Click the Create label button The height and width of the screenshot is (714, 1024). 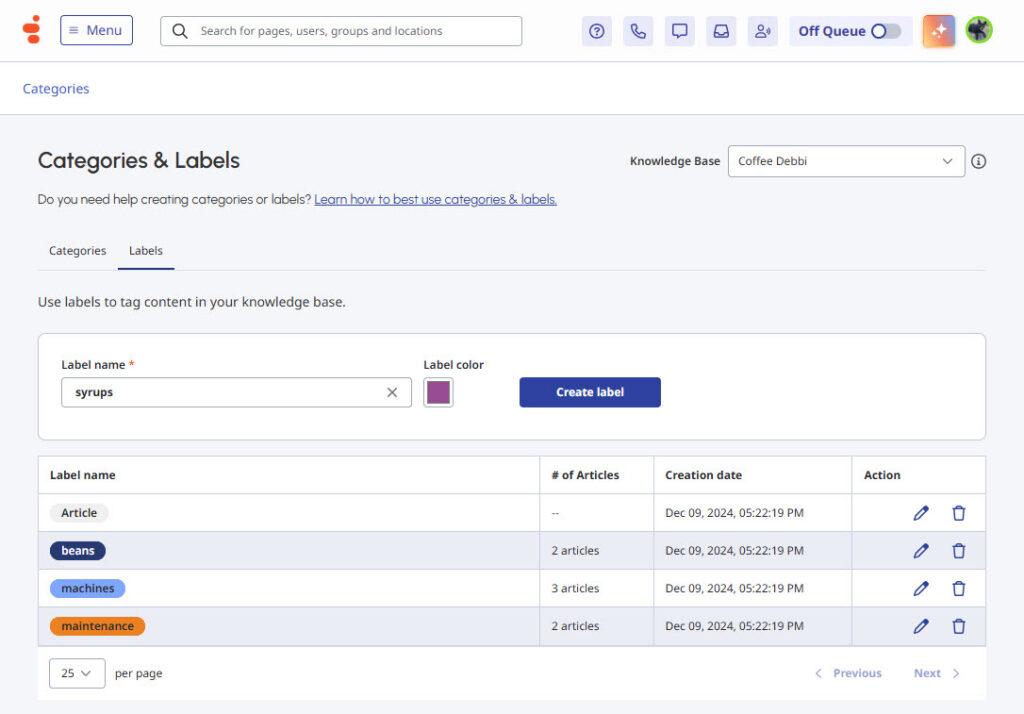pos(590,393)
